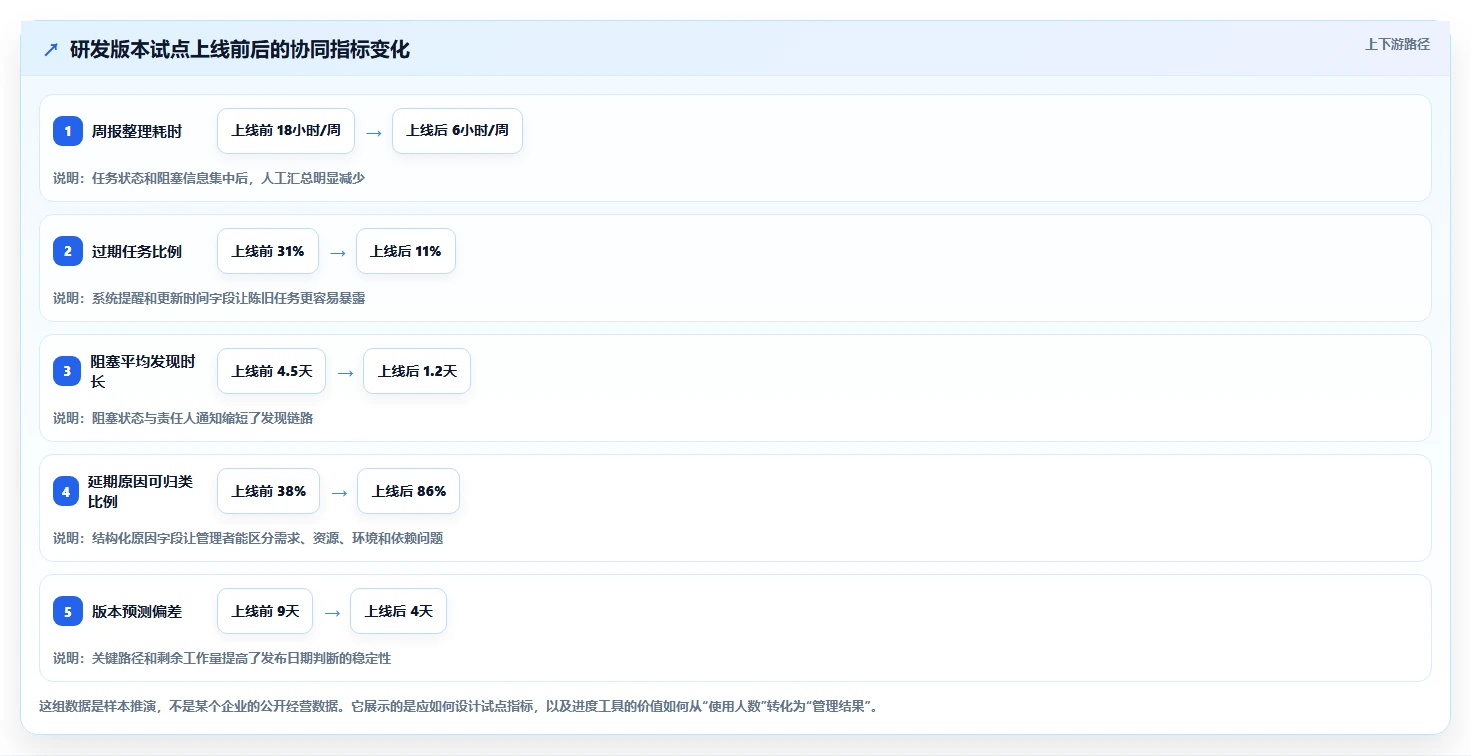This screenshot has height=756, width=1471.
Task: Select the 上线前 18小时/周 chip
Action: tap(286, 131)
